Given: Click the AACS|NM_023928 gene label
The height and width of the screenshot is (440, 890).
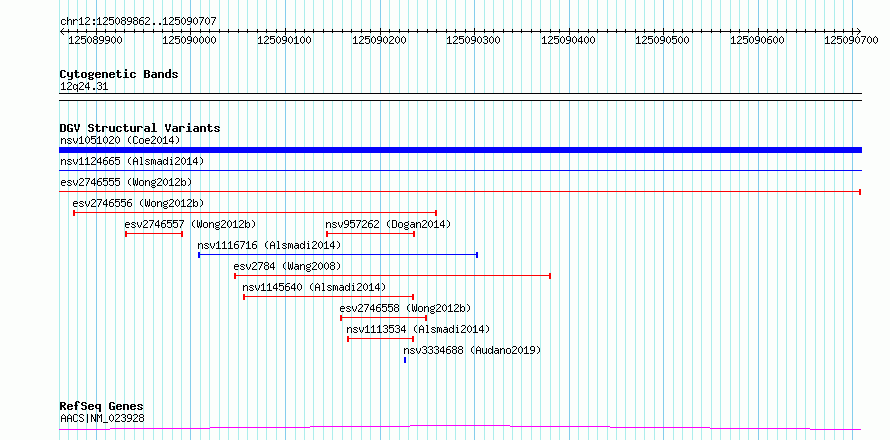Looking at the screenshot, I should click(102, 418).
